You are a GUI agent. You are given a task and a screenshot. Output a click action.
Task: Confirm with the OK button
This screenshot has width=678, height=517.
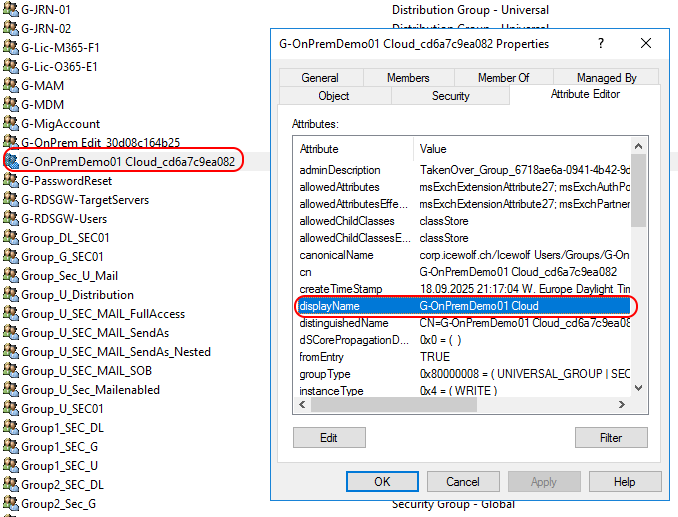[x=382, y=482]
